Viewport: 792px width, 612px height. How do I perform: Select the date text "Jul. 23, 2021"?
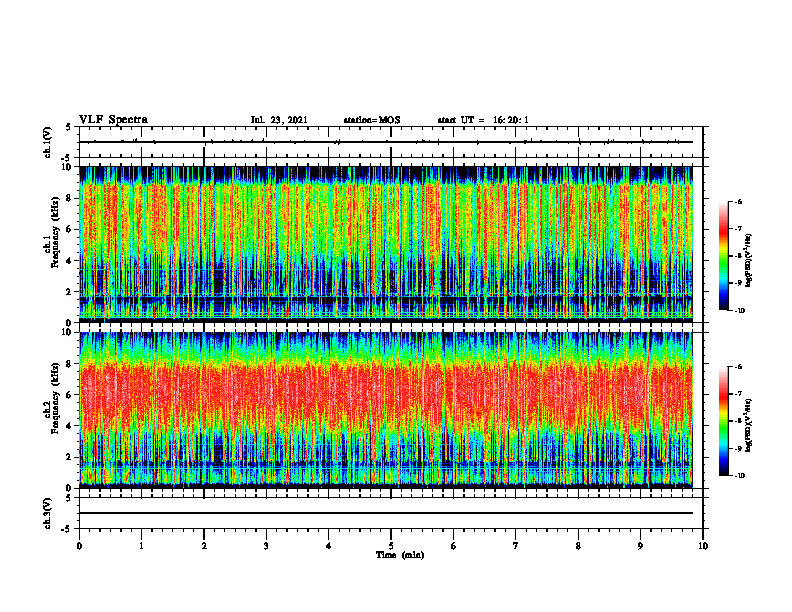pyautogui.click(x=279, y=120)
